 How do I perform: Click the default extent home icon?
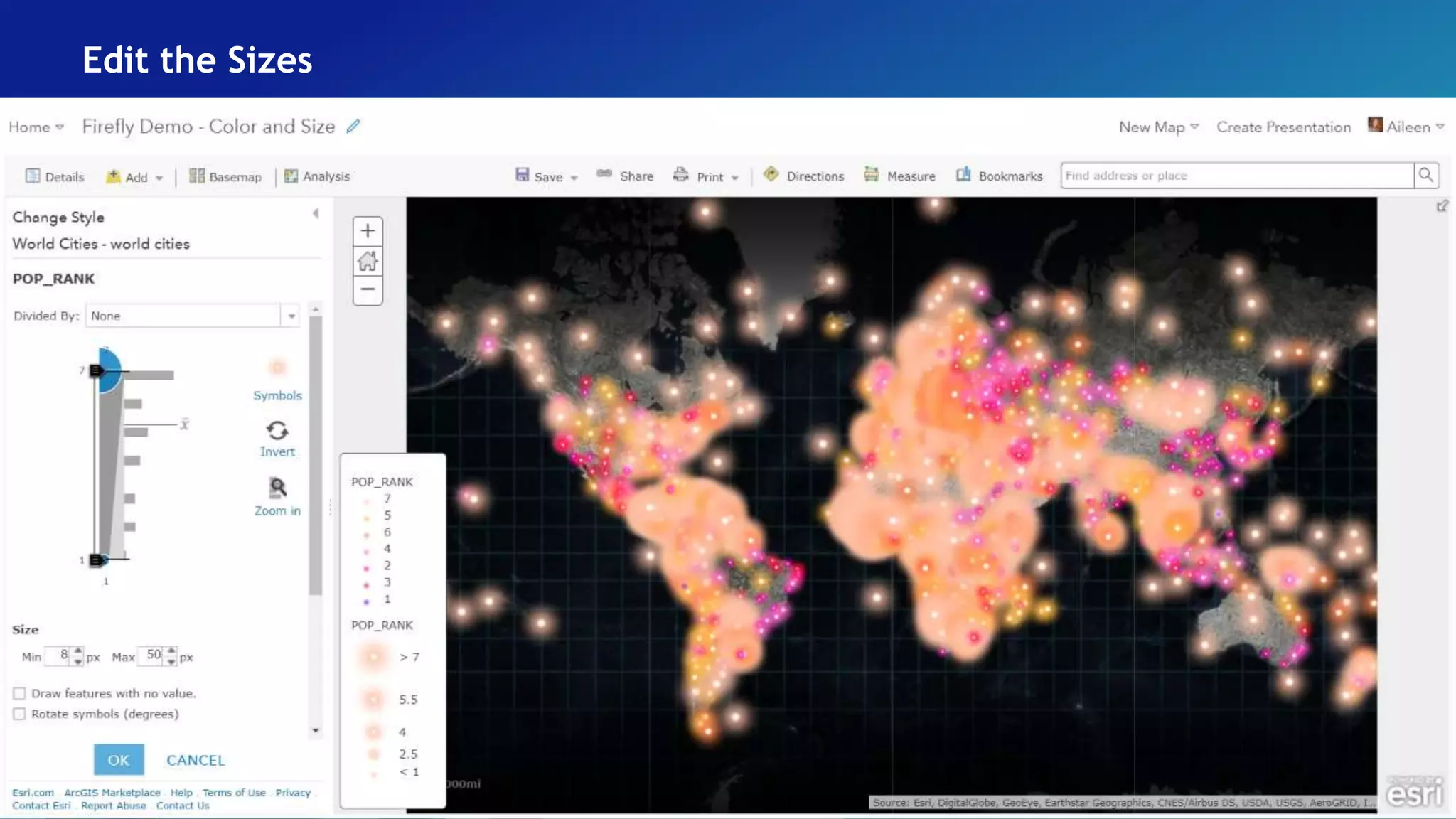click(x=368, y=261)
